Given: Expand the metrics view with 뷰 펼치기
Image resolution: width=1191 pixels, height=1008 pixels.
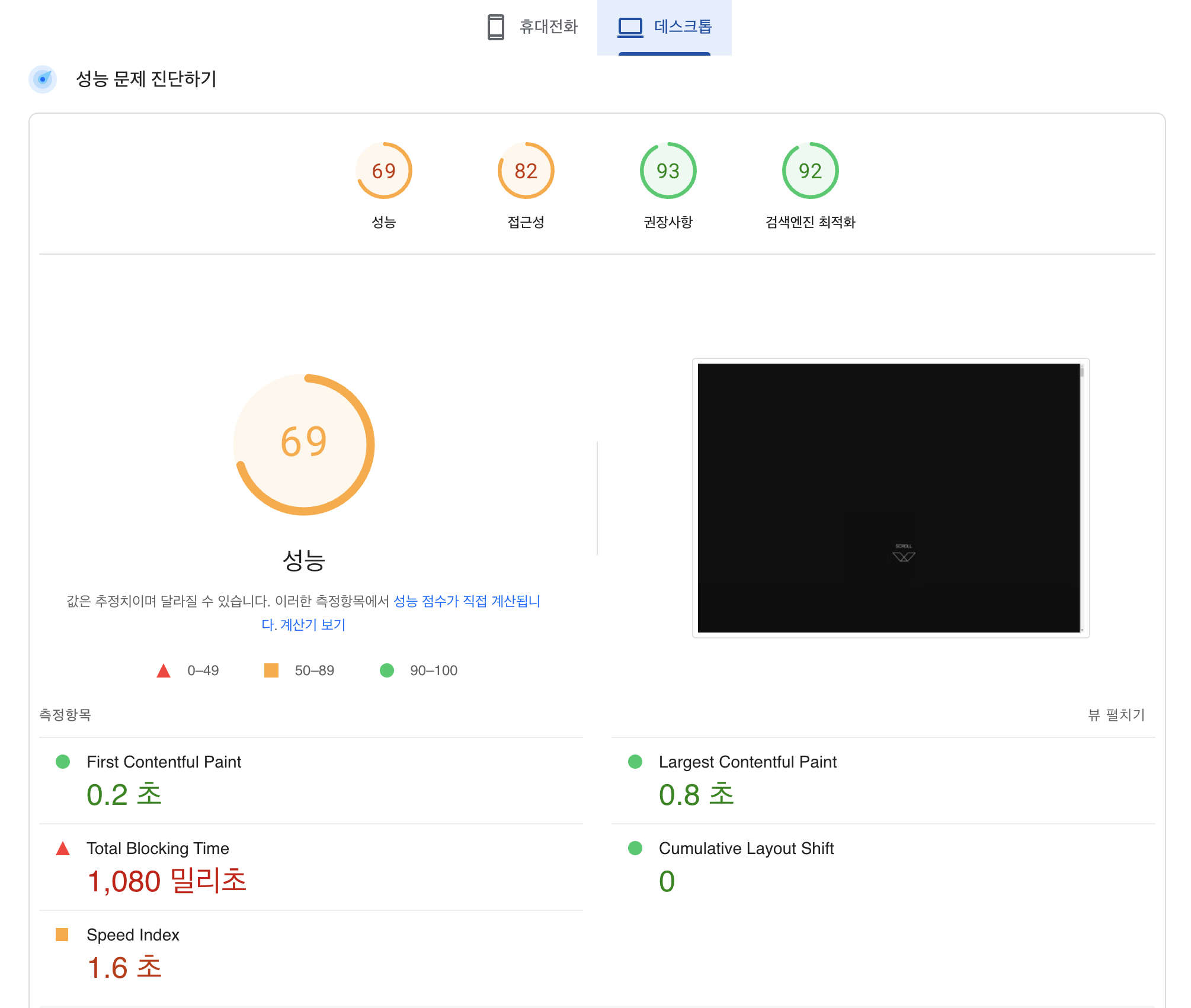Looking at the screenshot, I should coord(1116,715).
